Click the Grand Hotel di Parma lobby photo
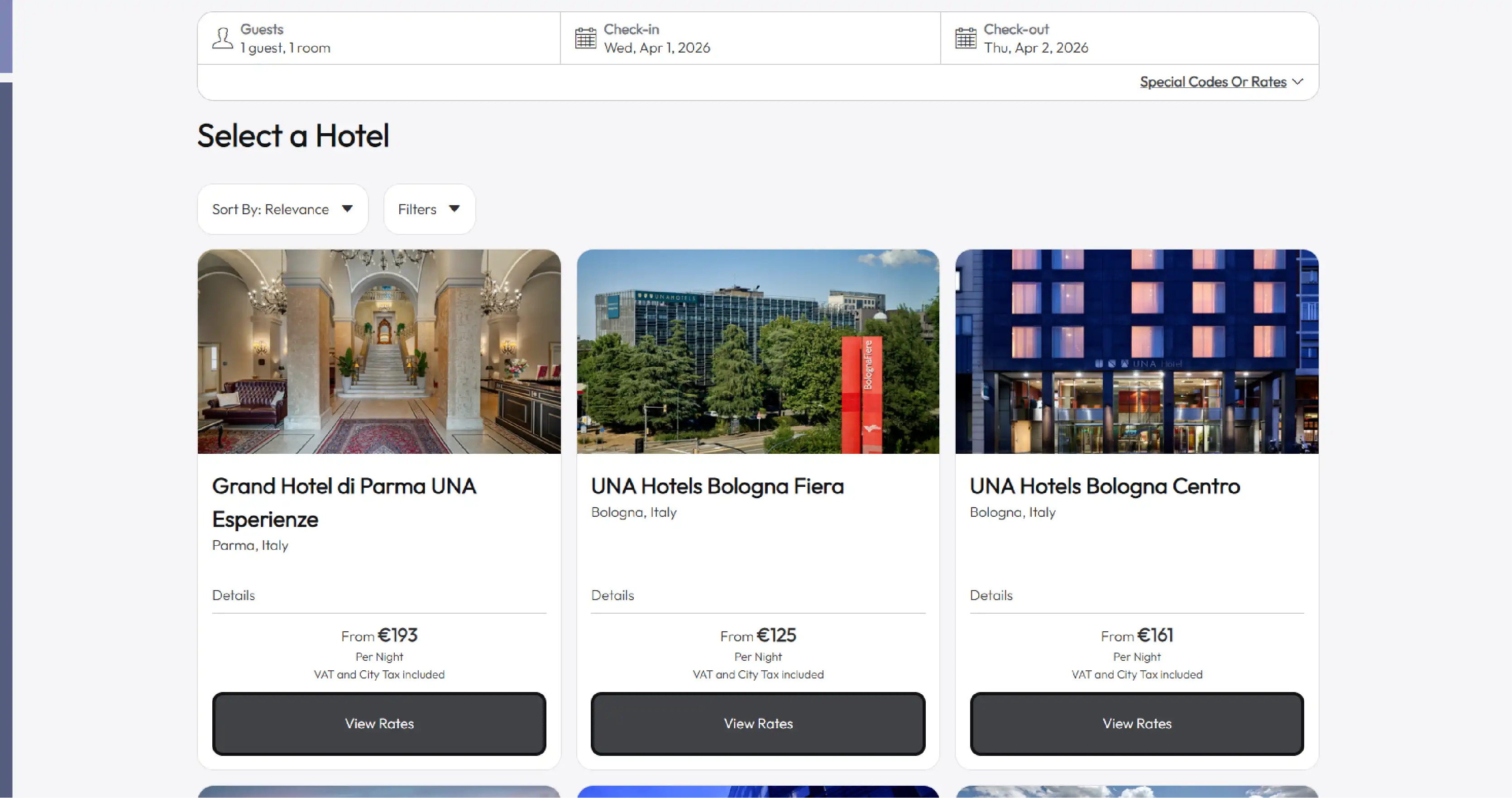Viewport: 1512px width, 798px height. click(378, 352)
